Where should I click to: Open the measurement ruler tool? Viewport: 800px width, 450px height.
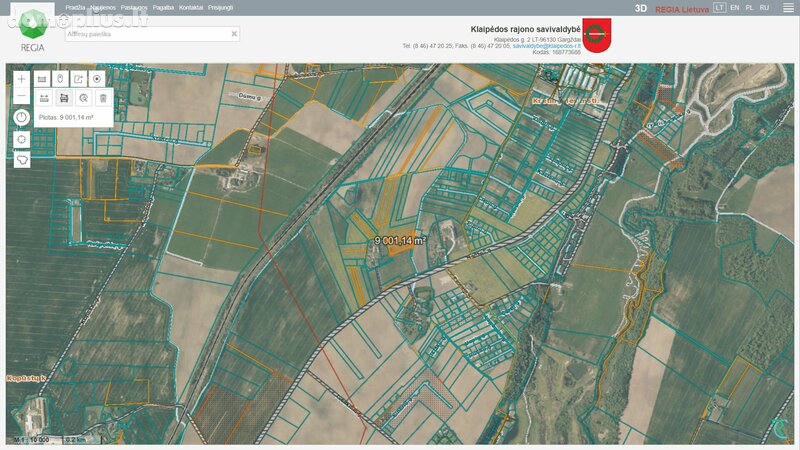pyautogui.click(x=42, y=79)
